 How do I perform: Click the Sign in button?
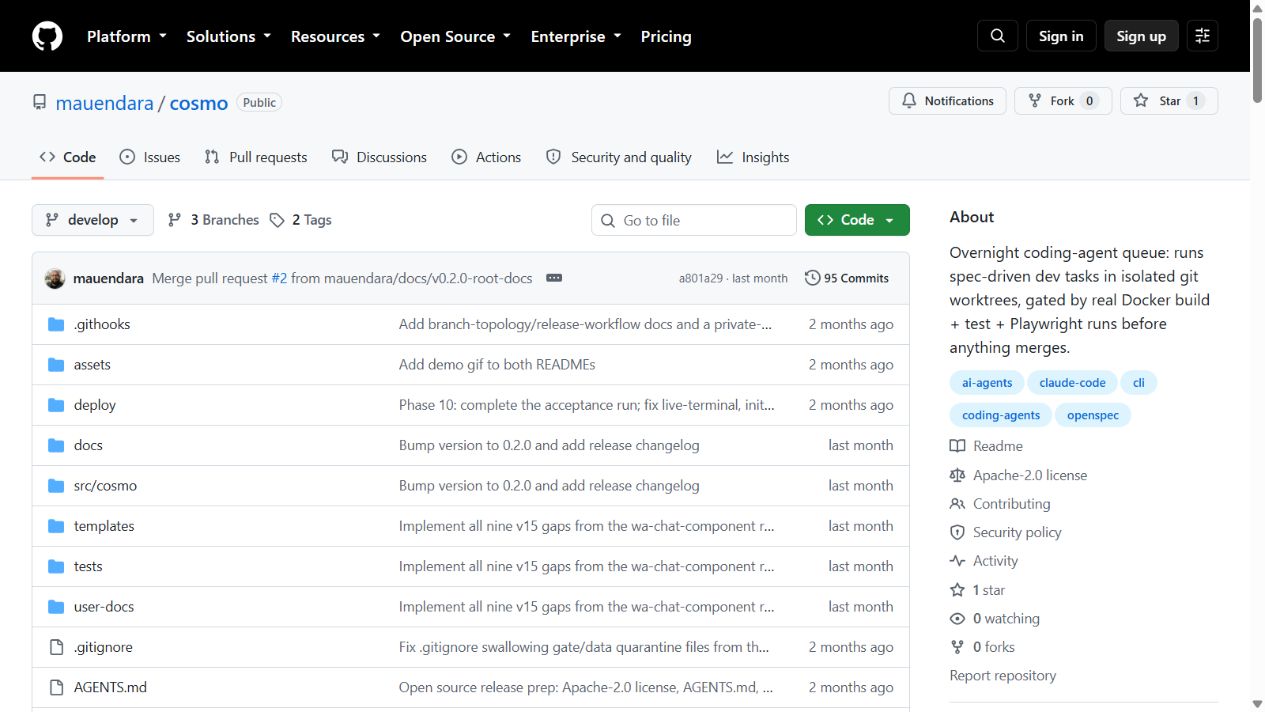1061,36
